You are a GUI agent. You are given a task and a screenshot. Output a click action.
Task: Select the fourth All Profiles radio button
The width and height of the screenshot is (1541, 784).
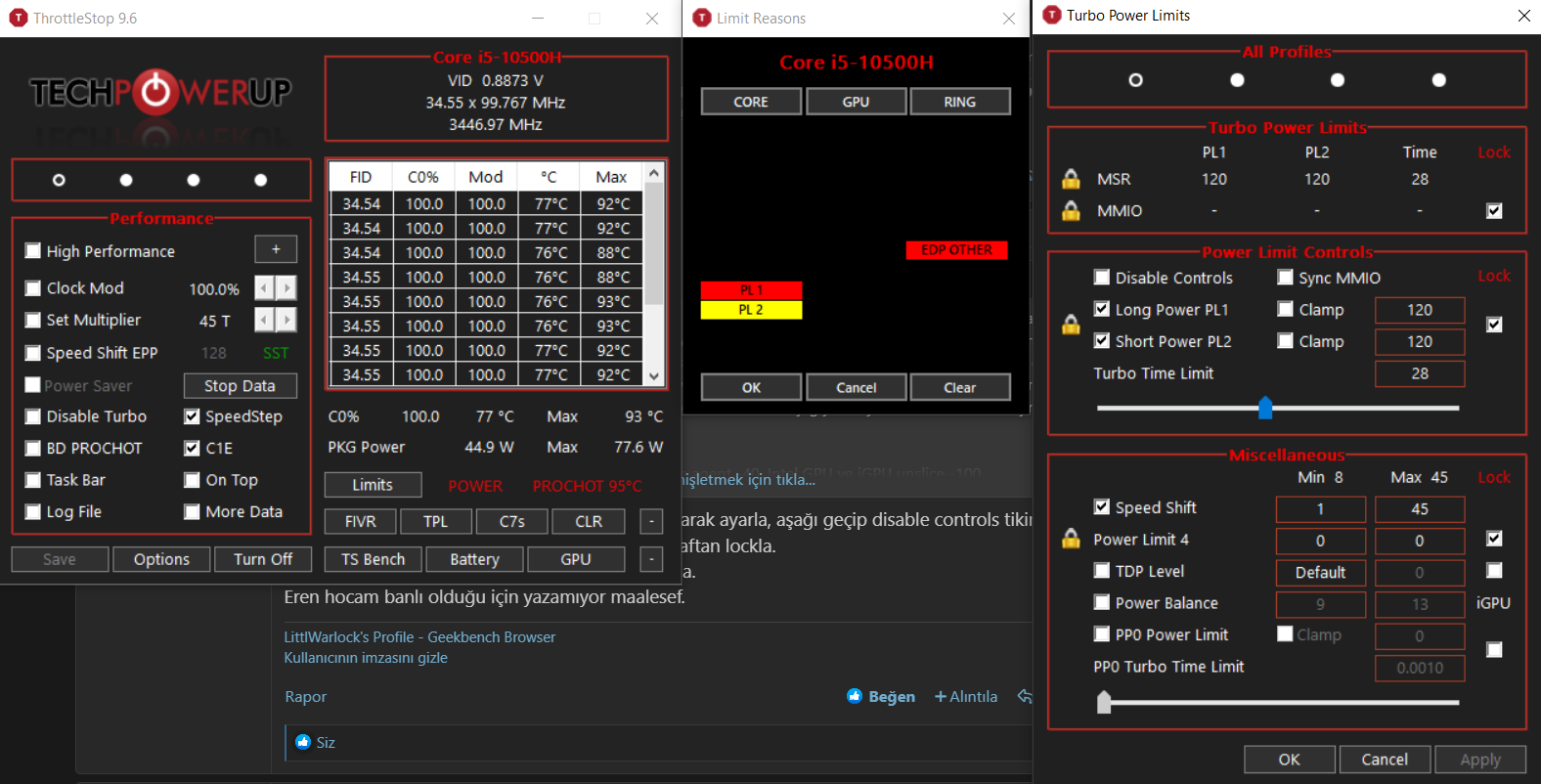1439,80
